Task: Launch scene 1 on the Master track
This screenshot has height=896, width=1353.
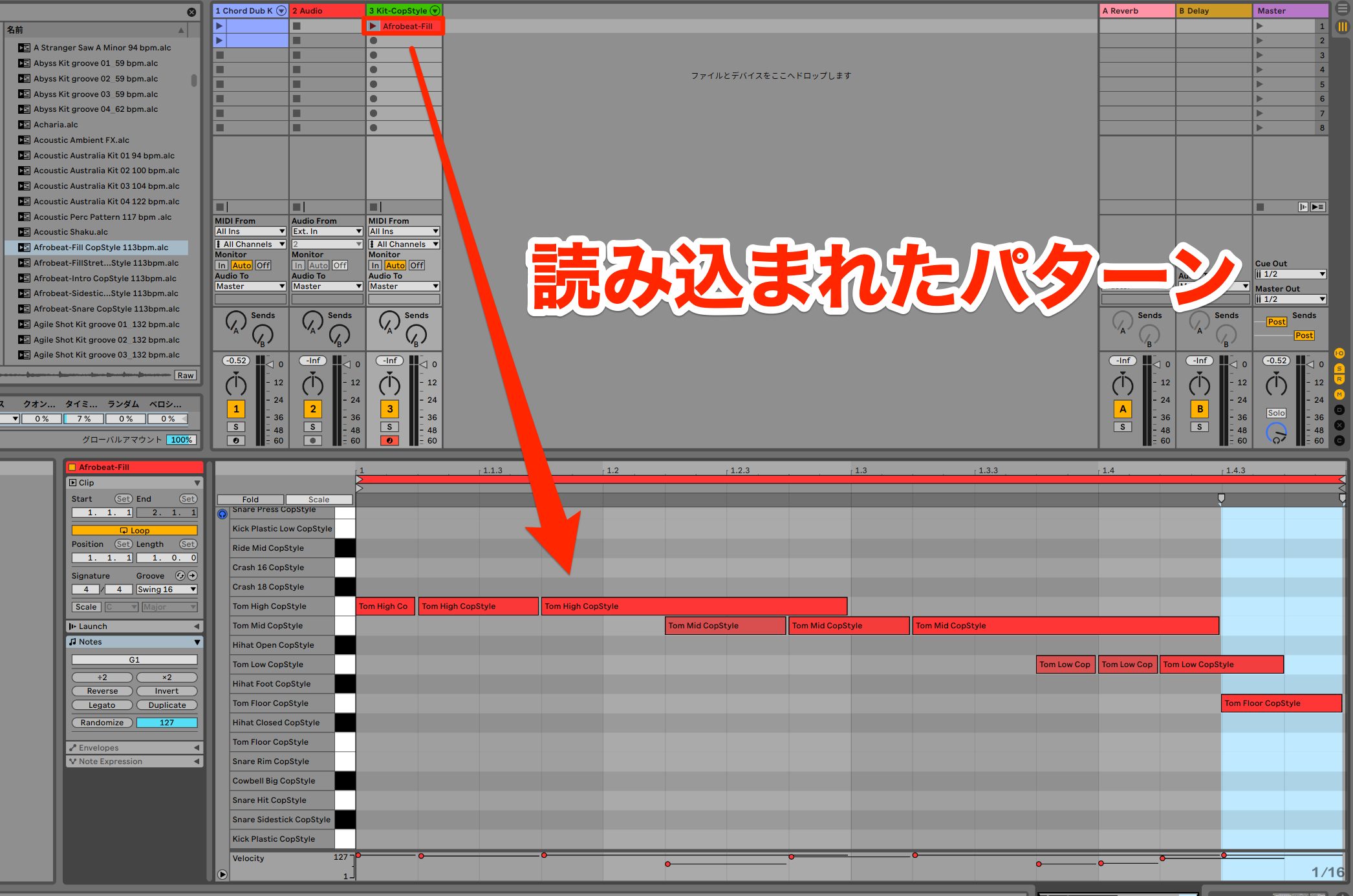Action: (1259, 27)
